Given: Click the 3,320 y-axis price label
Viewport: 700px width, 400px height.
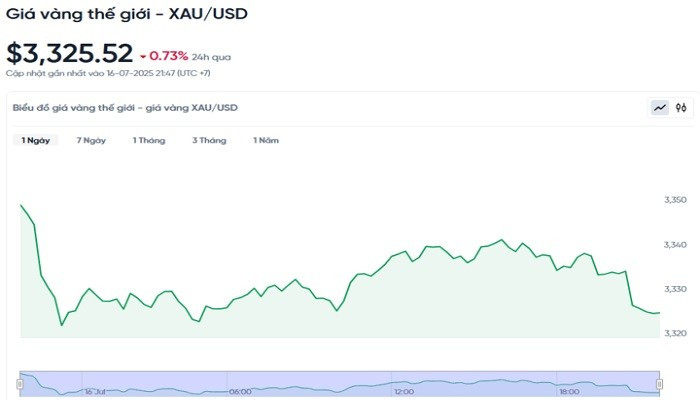Looking at the screenshot, I should [x=676, y=333].
